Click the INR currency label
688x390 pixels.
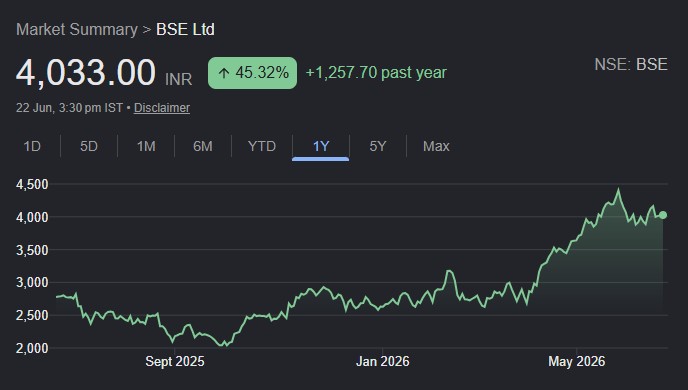point(179,79)
